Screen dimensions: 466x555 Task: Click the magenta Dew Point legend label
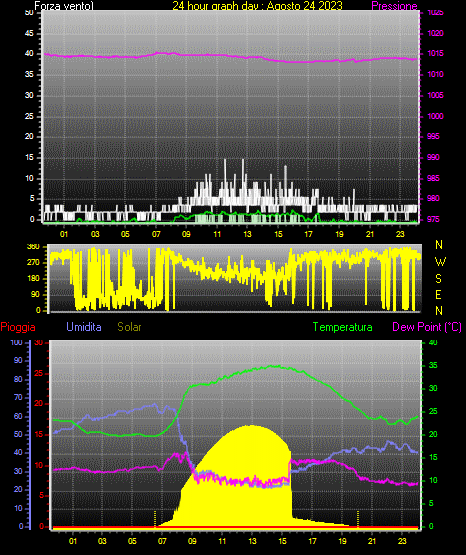427,327
